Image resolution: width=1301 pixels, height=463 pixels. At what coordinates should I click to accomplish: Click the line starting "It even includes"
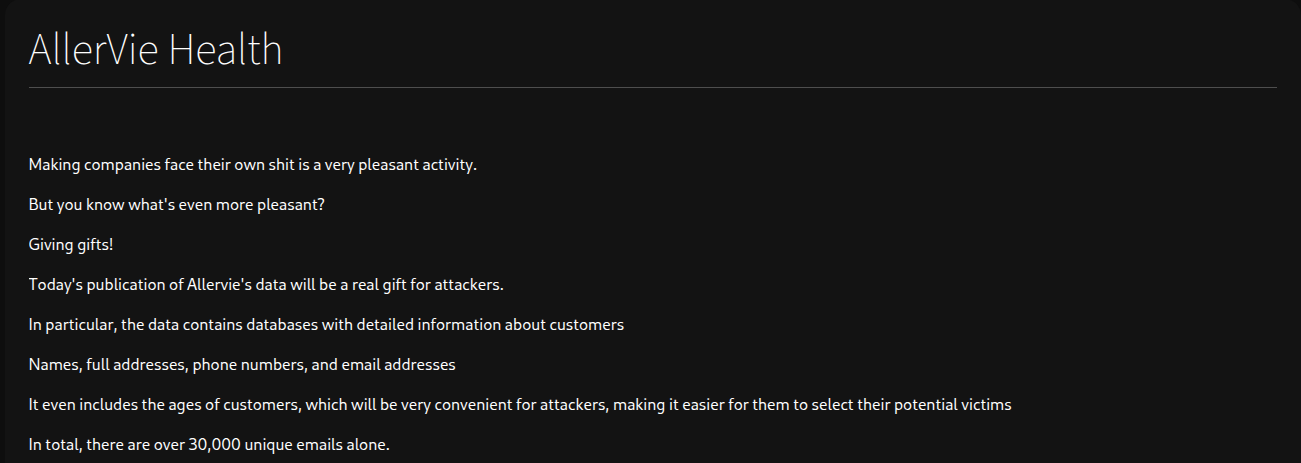click(x=520, y=405)
